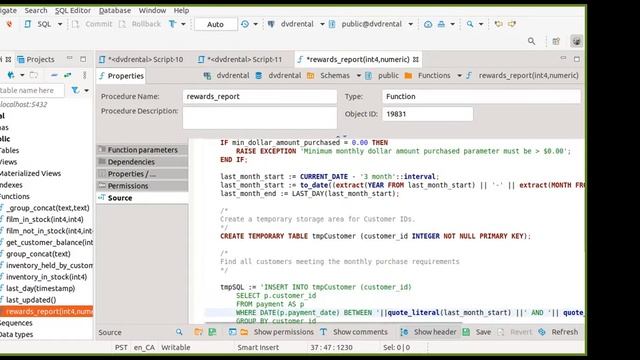Open transaction mode dropdown arrow
This screenshot has height=360, width=640.
coord(183,24)
